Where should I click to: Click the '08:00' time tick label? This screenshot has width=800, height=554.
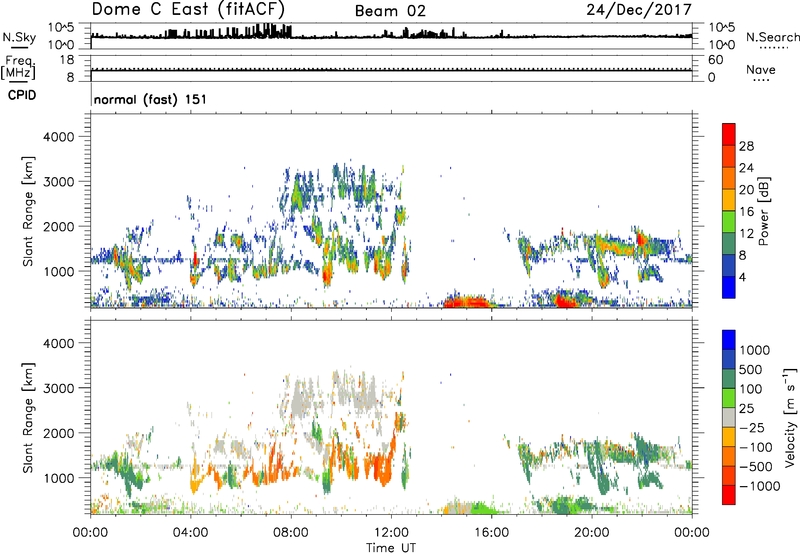coord(291,533)
